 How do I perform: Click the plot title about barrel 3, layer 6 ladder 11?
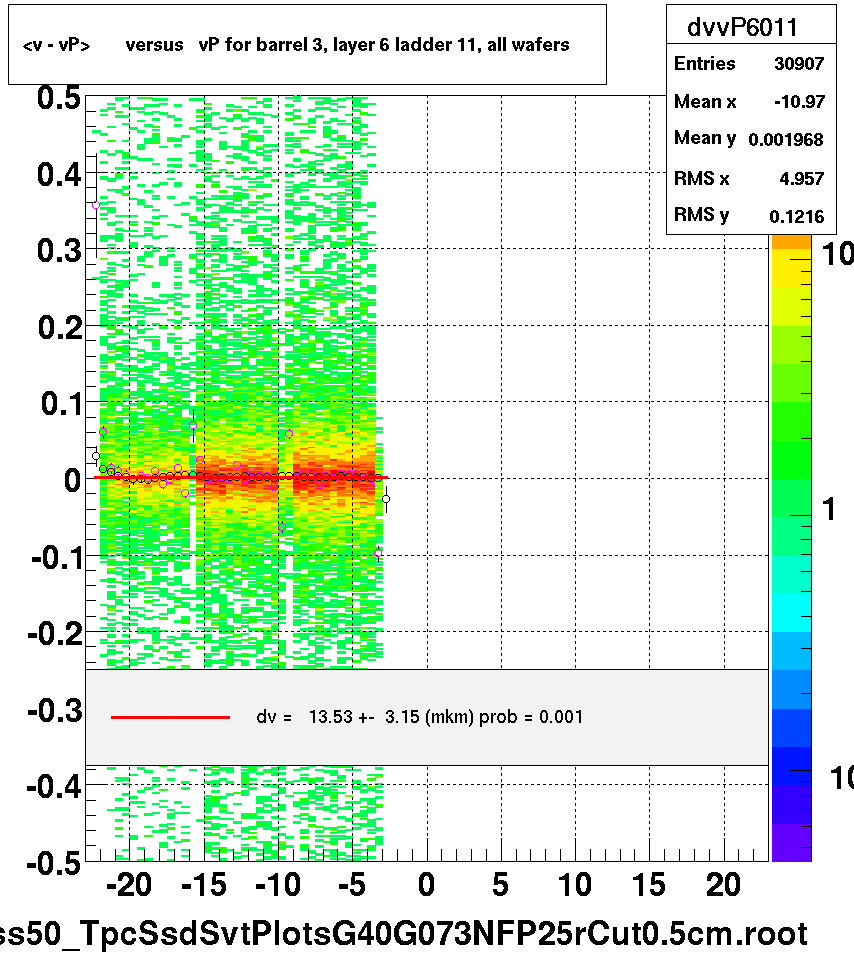(x=296, y=45)
